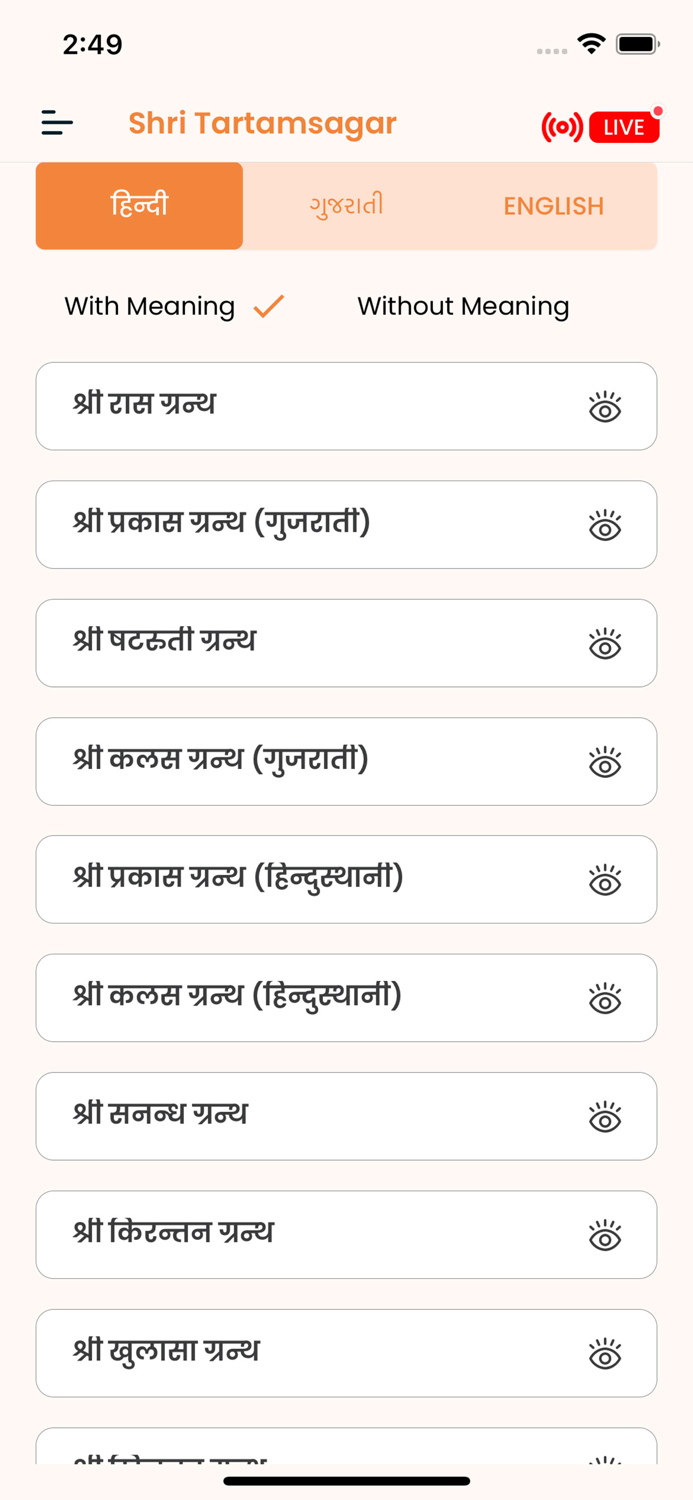Click the eye icon for श्री सनन्ध ग्रन्थ

(x=605, y=1116)
